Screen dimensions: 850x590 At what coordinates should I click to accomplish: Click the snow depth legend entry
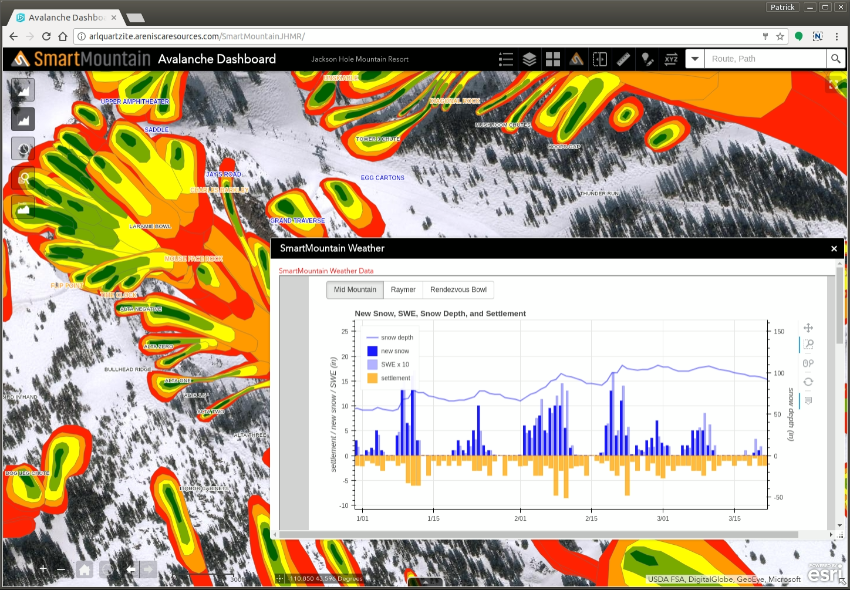coord(390,337)
